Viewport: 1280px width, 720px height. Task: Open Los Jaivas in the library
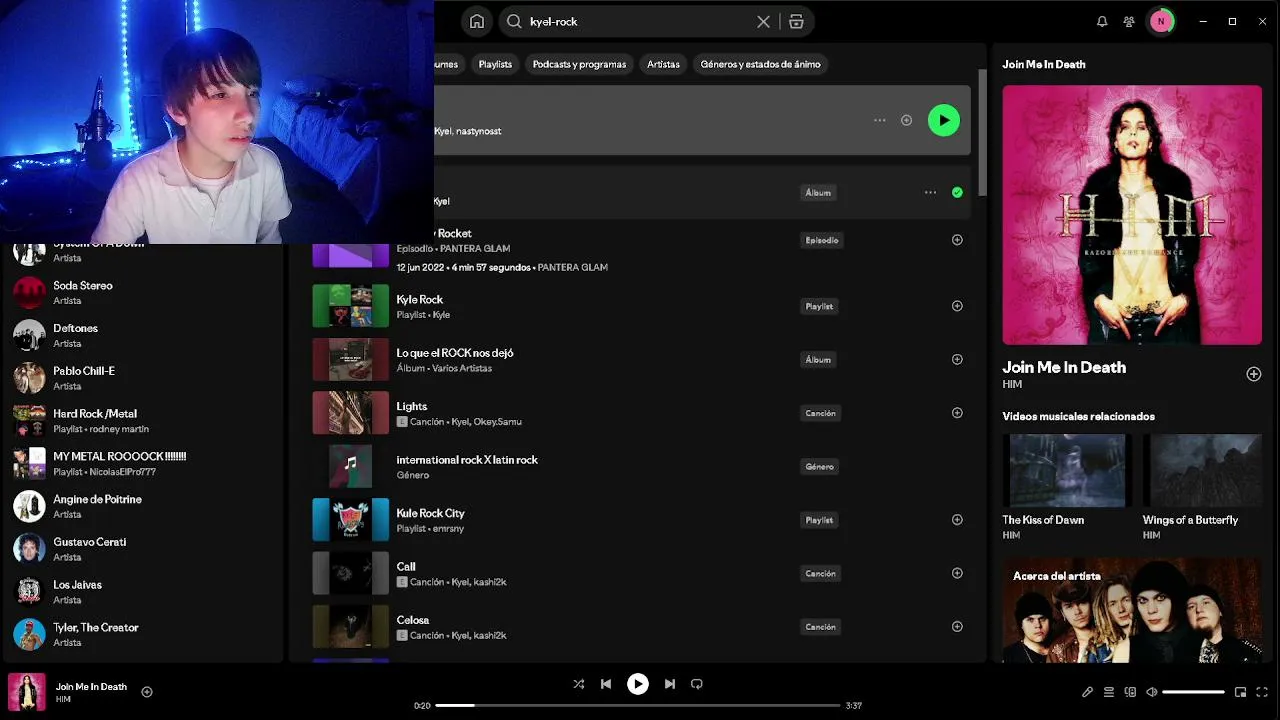[142, 592]
